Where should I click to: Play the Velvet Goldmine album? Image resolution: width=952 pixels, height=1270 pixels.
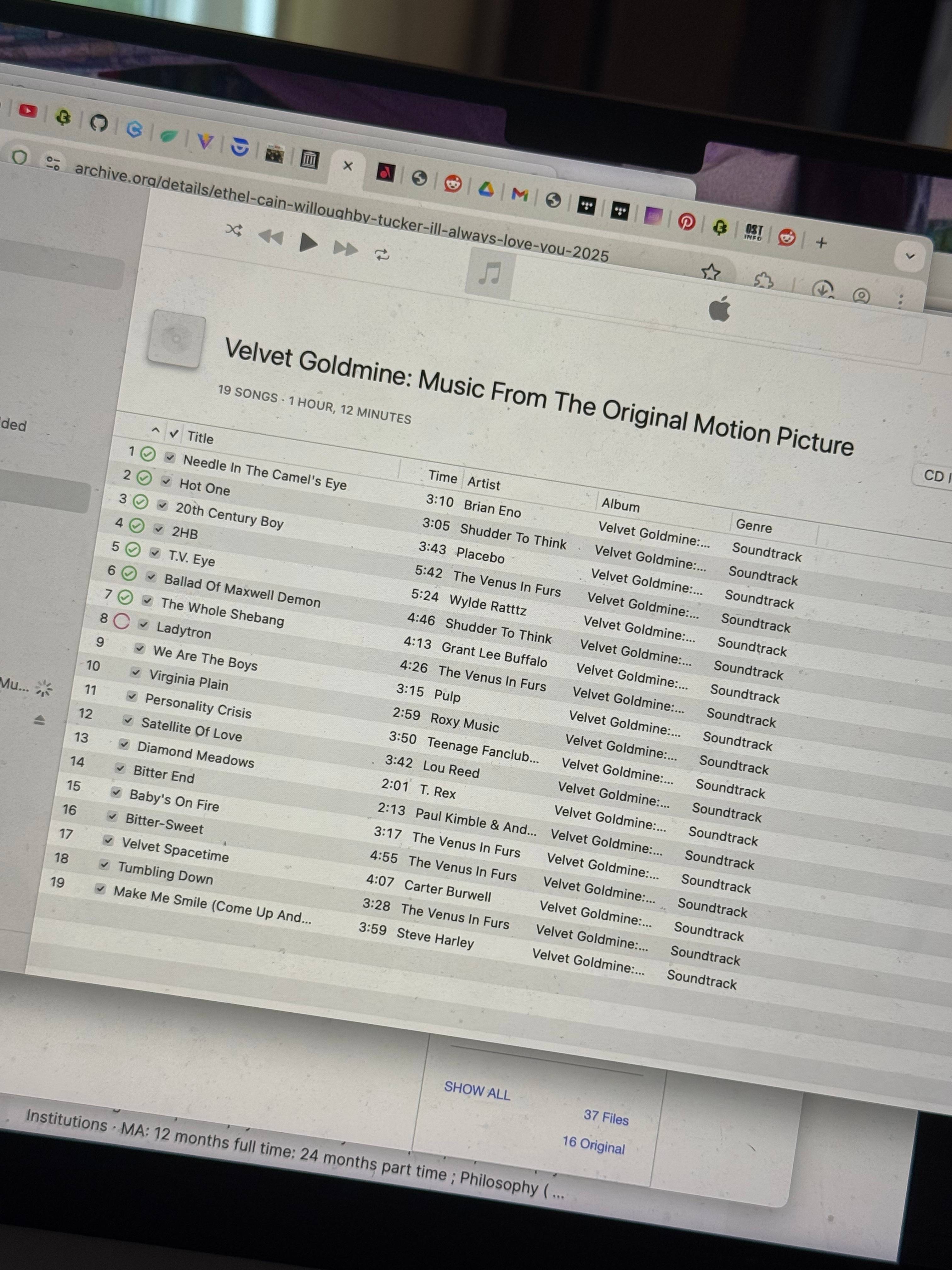(x=308, y=243)
